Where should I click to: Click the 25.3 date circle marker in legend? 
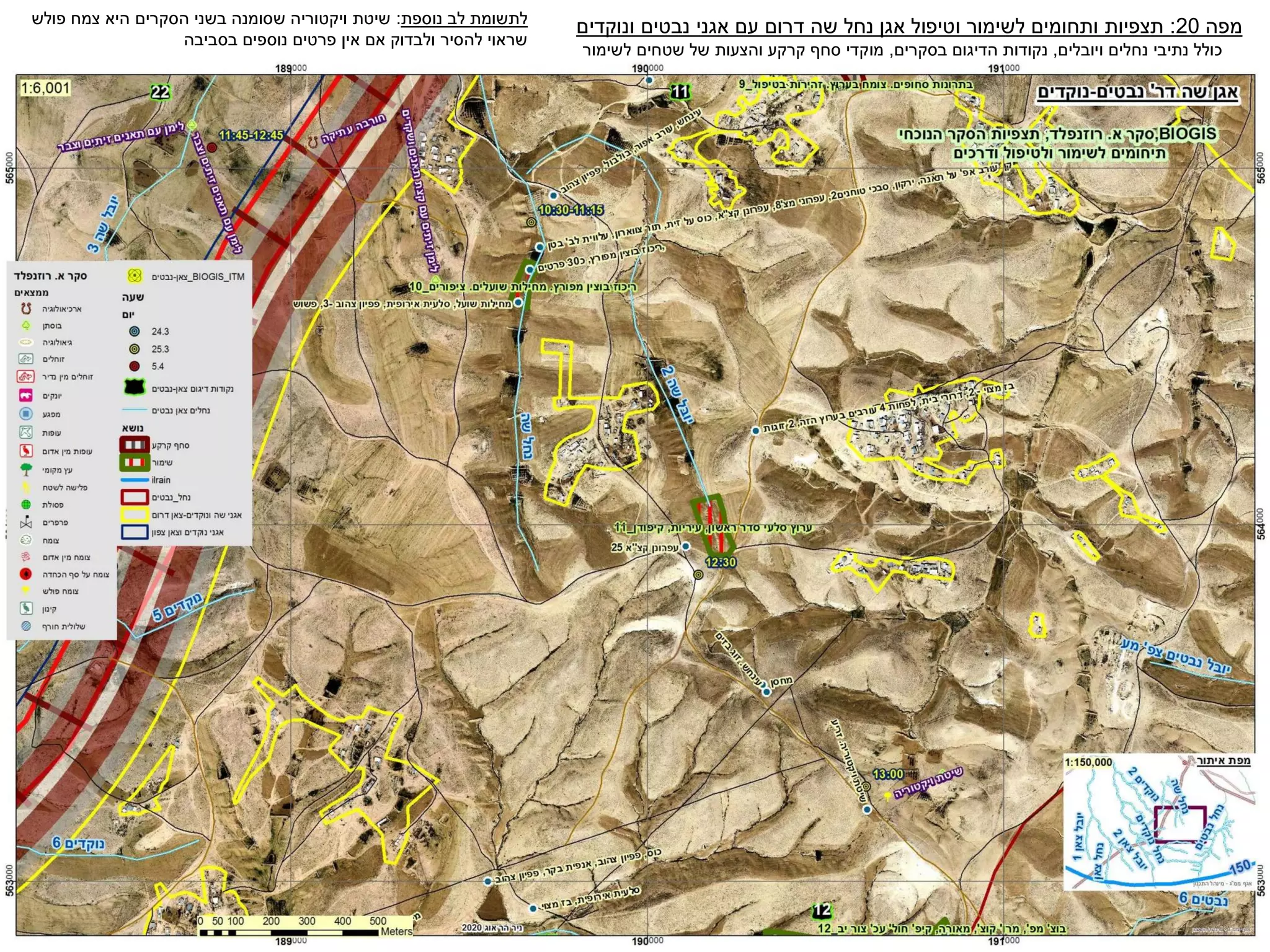pos(135,349)
